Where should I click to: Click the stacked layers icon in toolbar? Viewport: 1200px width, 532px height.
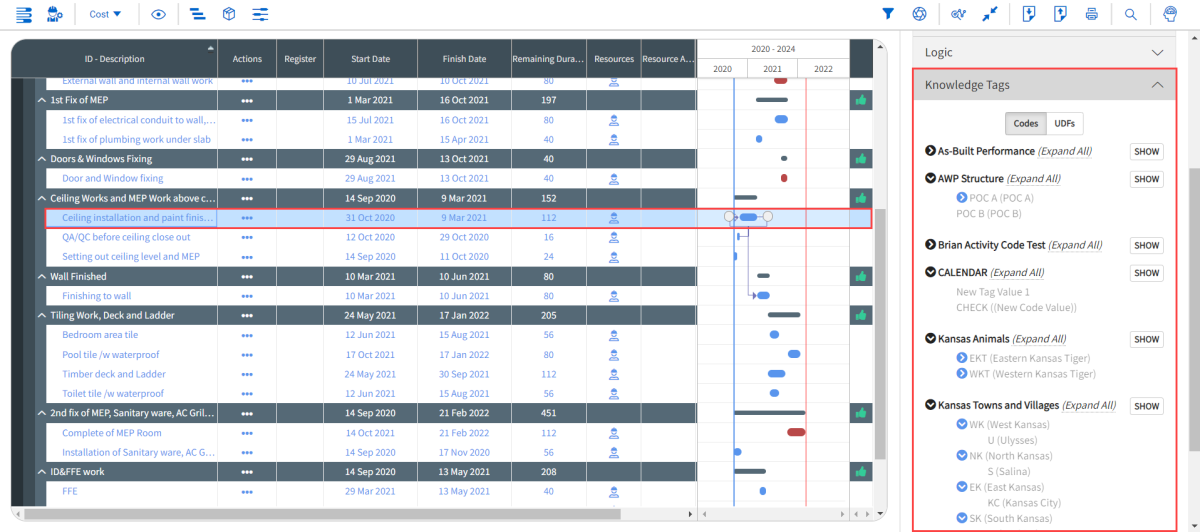[x=23, y=14]
